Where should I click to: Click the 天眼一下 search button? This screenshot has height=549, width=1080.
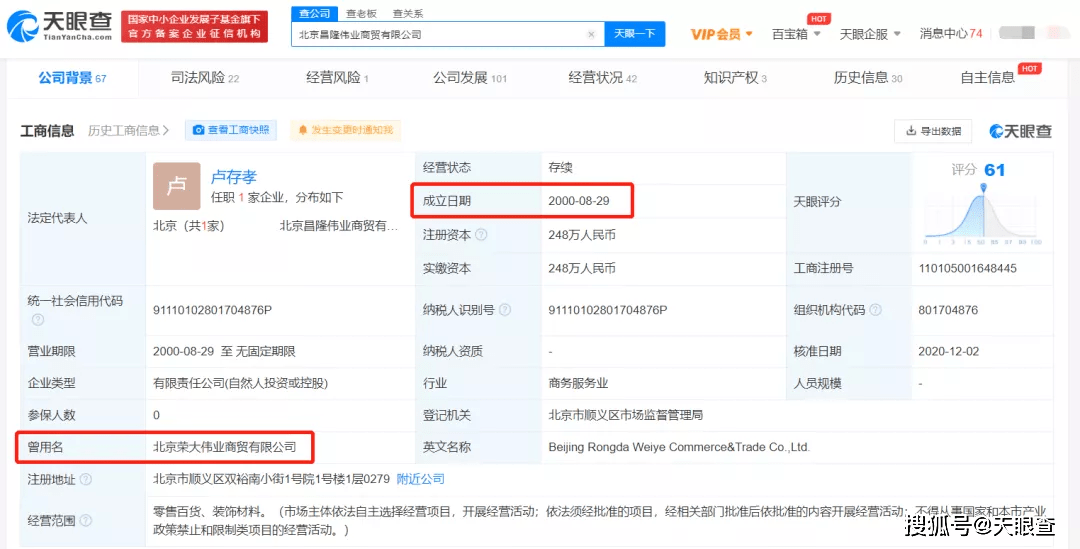pyautogui.click(x=634, y=34)
